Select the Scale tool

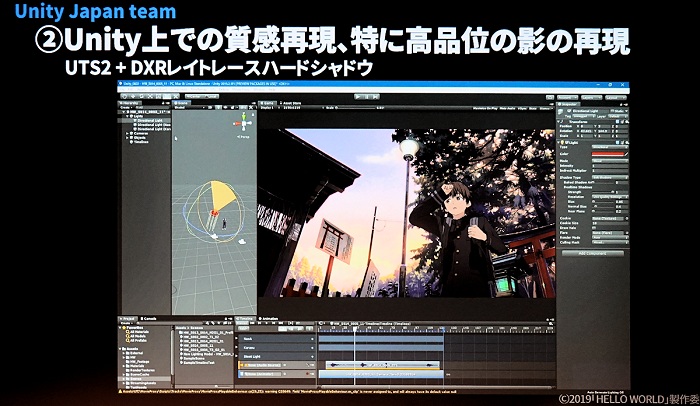pos(150,96)
